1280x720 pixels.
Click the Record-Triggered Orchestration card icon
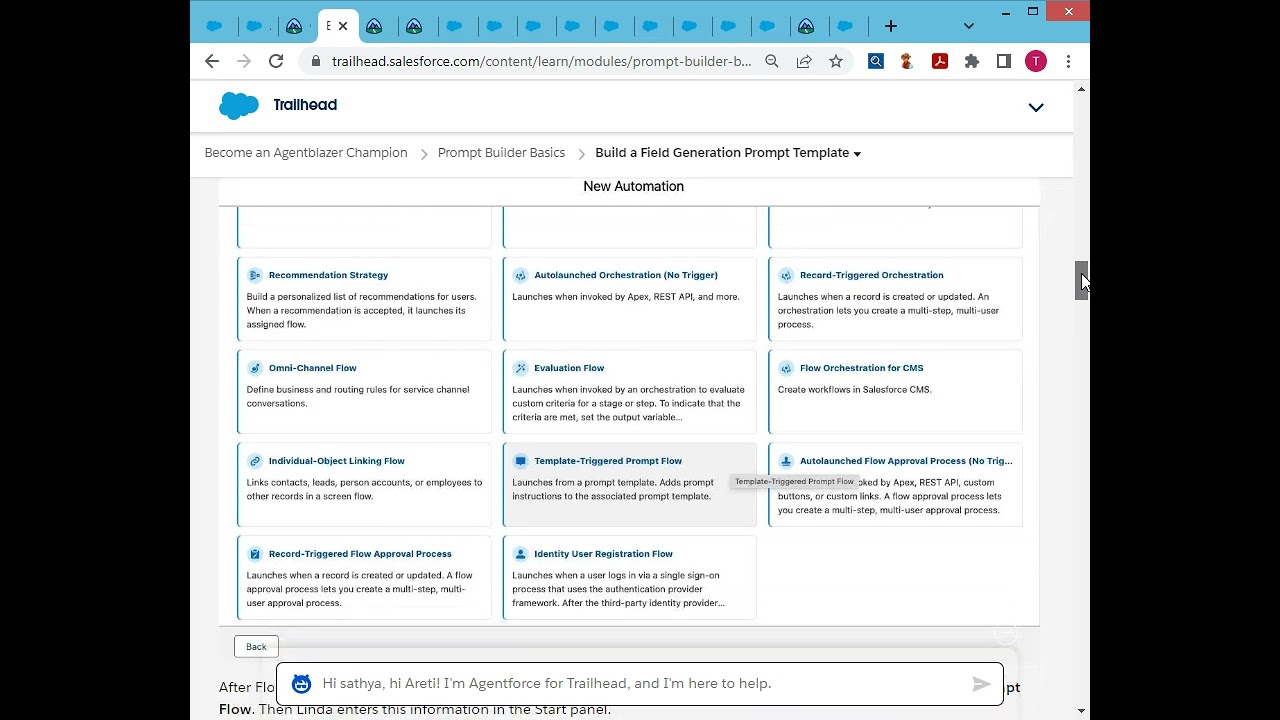tap(786, 275)
